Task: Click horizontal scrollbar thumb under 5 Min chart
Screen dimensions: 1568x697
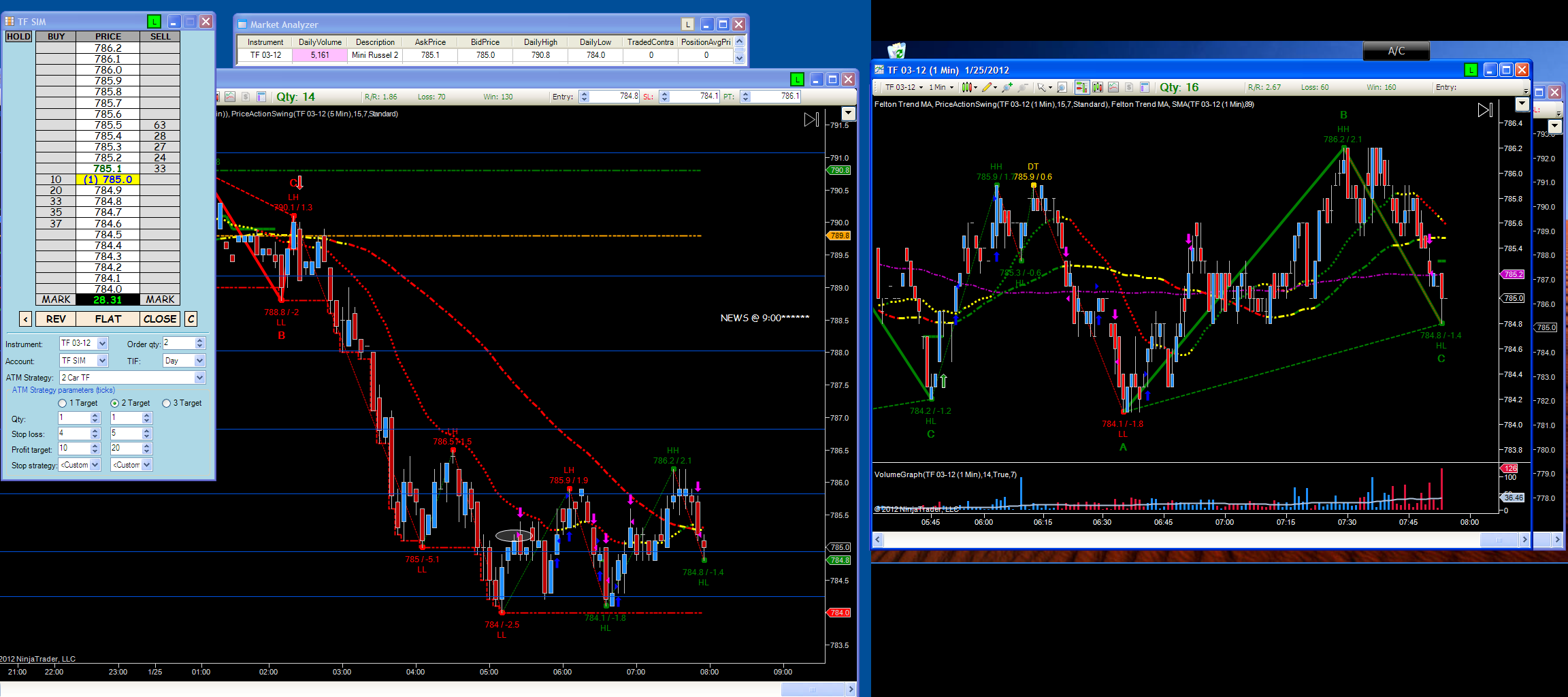Action: point(812,690)
